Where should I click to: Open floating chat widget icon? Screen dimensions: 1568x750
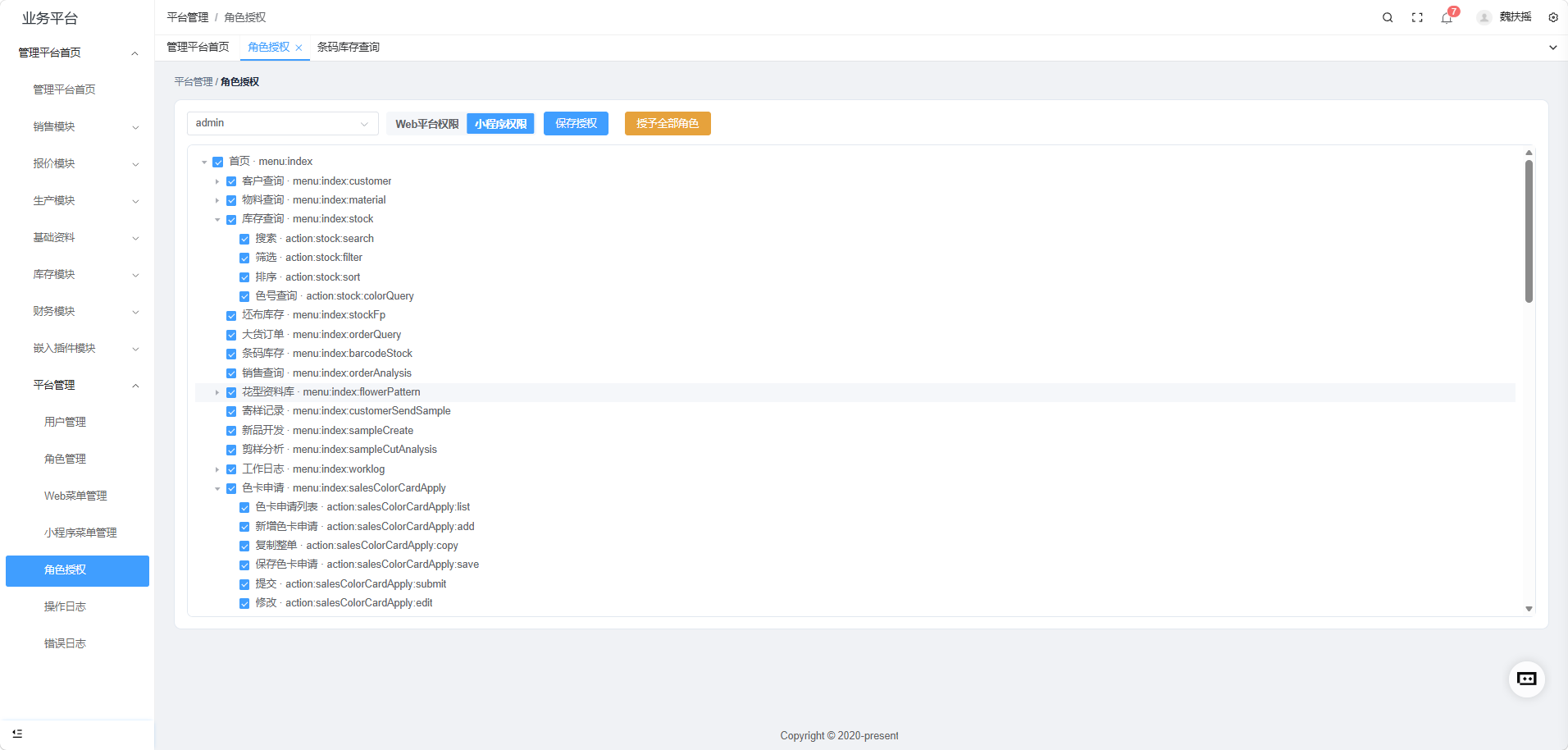click(1527, 679)
